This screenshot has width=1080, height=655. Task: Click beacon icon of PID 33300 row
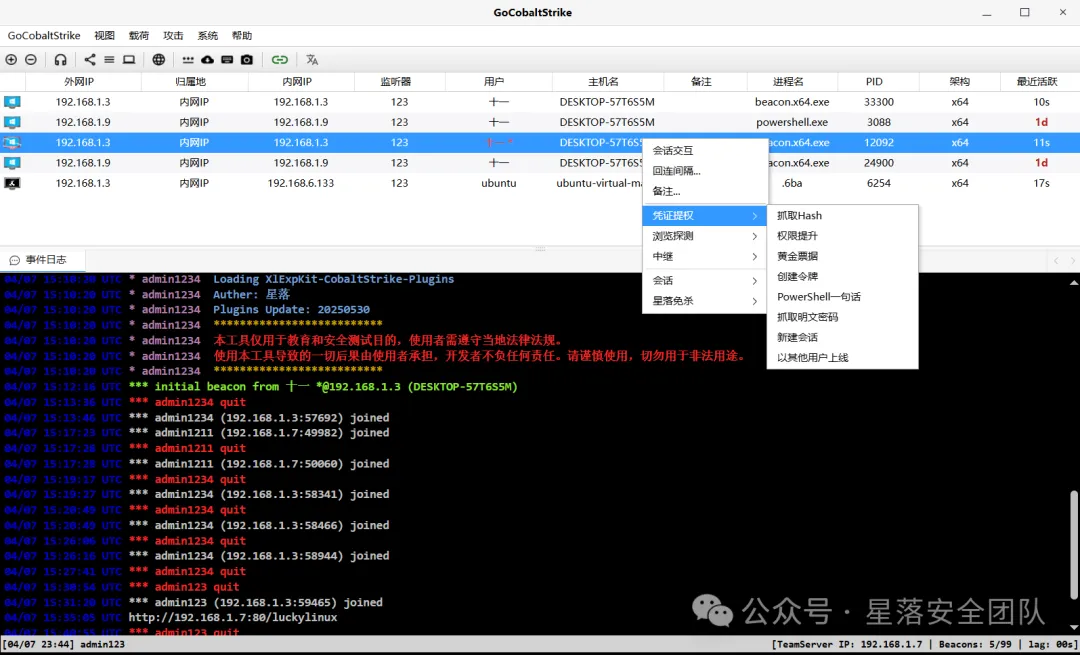tap(12, 102)
